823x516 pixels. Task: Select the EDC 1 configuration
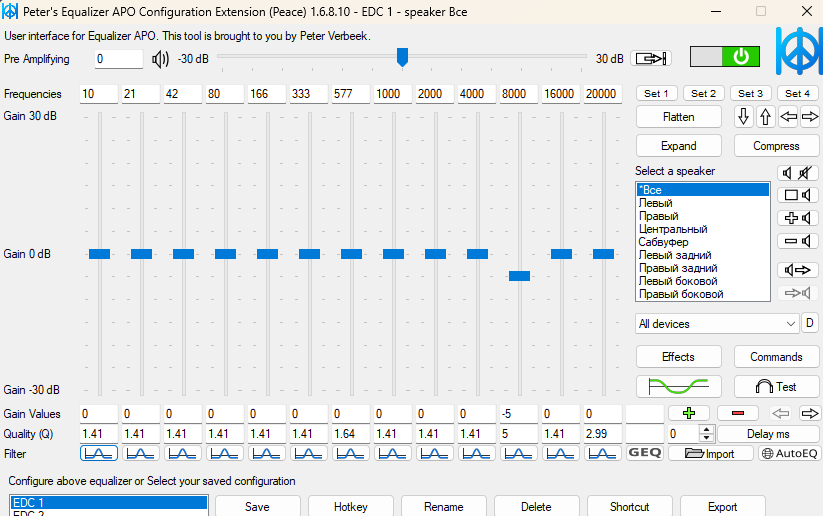click(x=109, y=502)
